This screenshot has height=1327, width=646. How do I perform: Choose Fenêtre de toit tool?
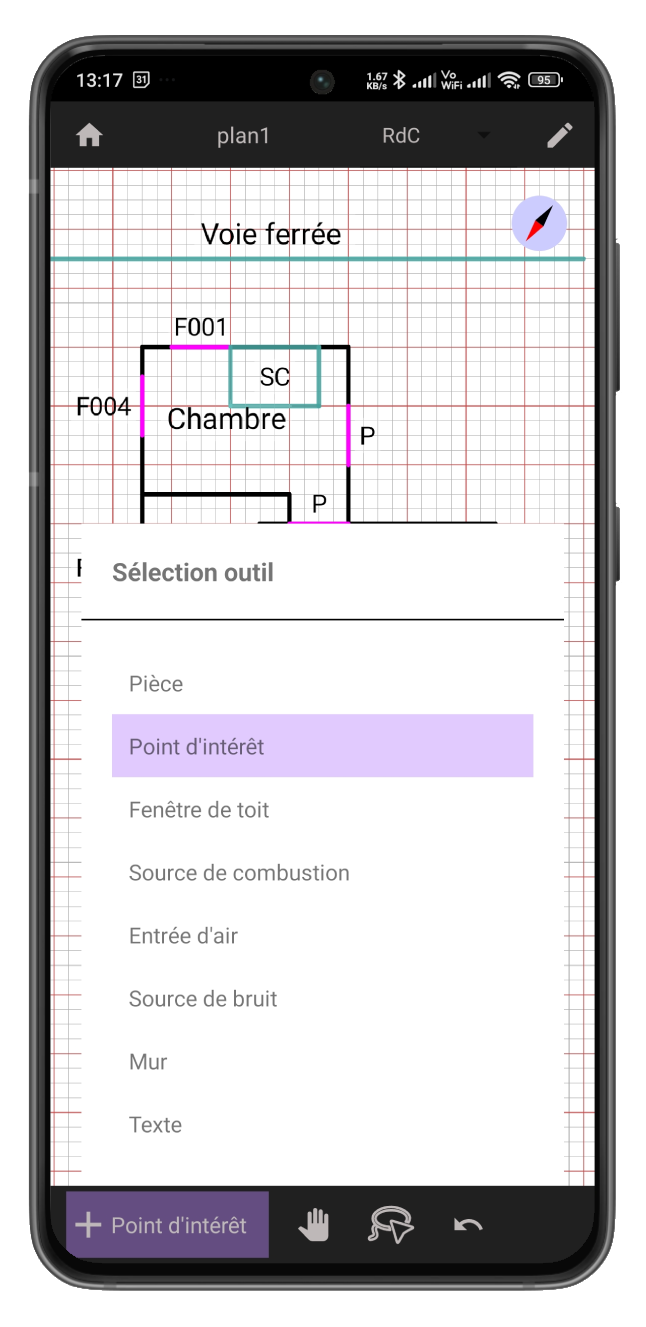[199, 810]
